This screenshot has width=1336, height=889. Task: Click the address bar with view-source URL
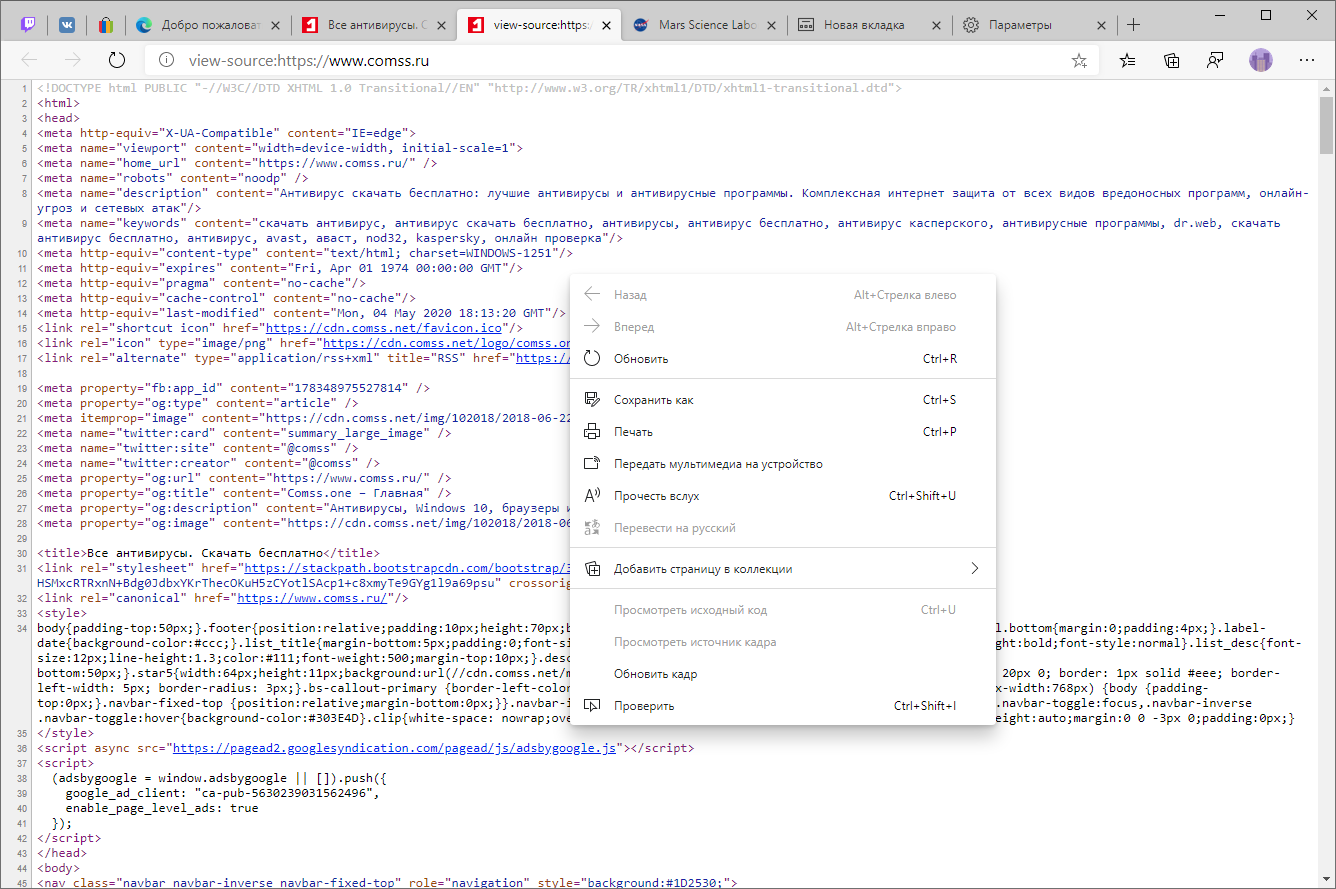pyautogui.click(x=620, y=60)
